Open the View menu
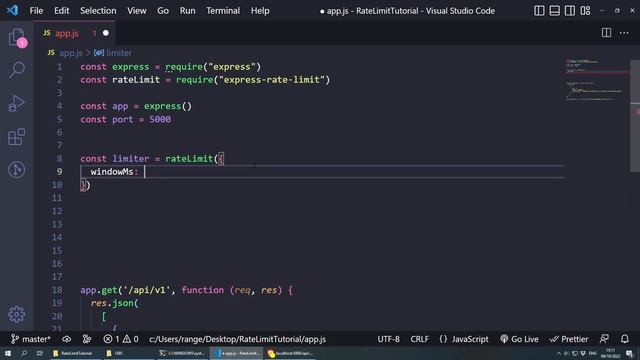The width and height of the screenshot is (640, 360). click(x=137, y=11)
